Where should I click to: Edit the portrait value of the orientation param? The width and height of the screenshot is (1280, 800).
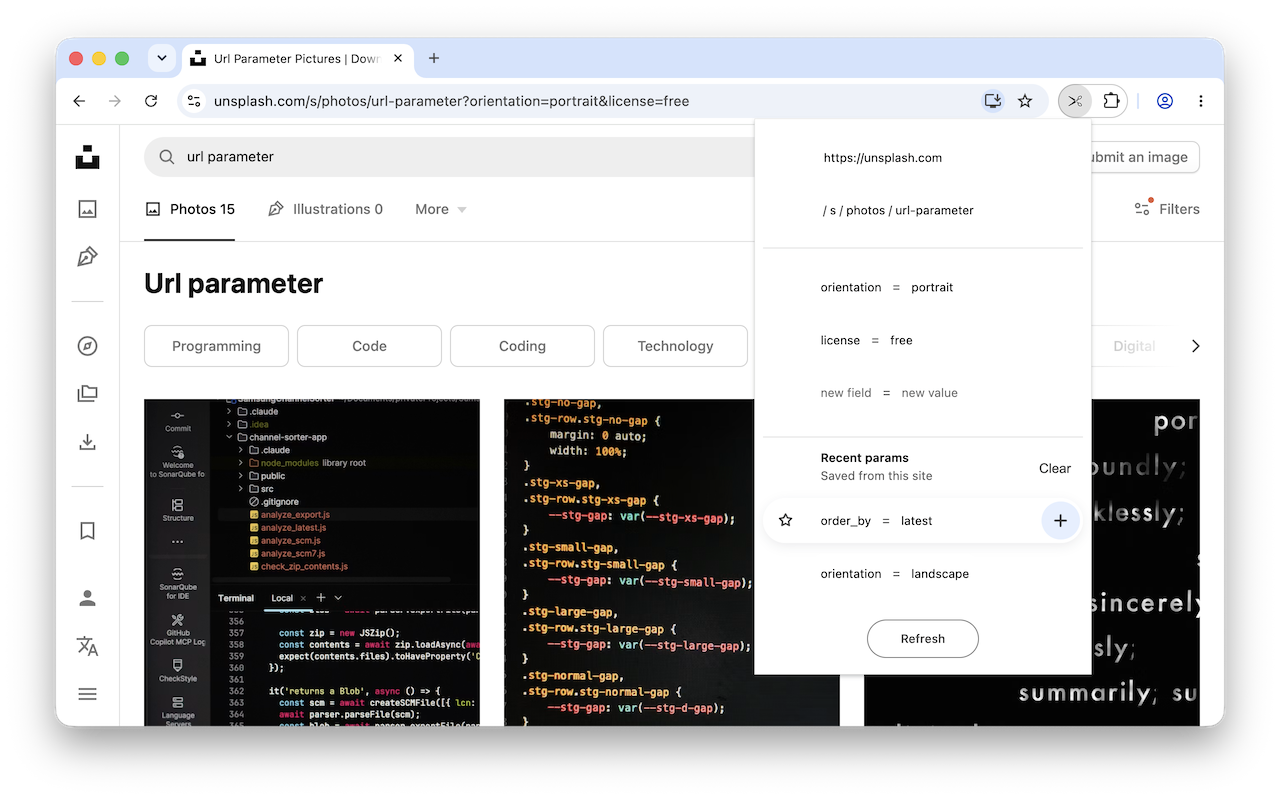click(x=932, y=287)
